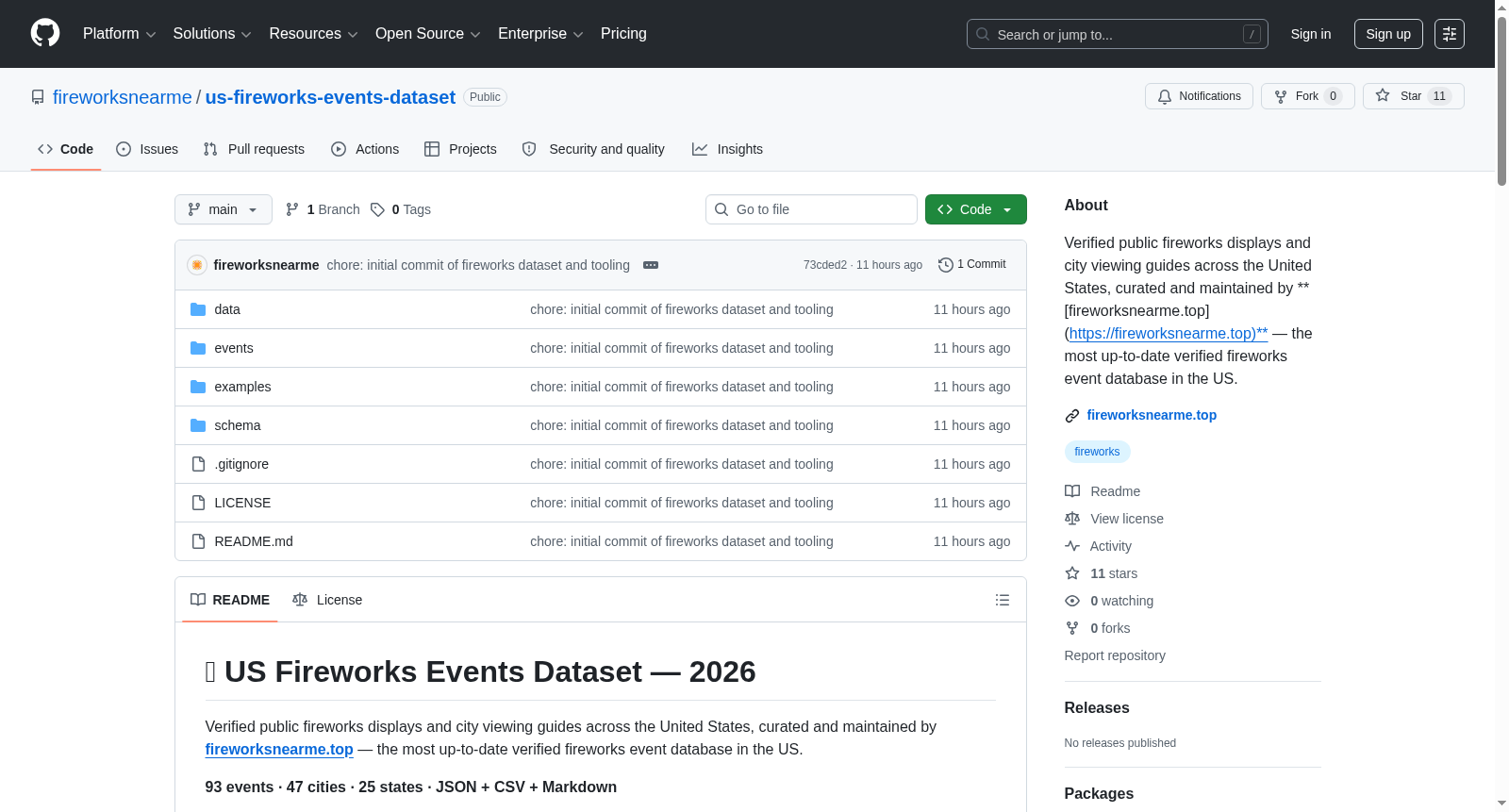Follow fireworksnearme.top link in README text
Image resolution: width=1509 pixels, height=812 pixels.
(x=279, y=749)
